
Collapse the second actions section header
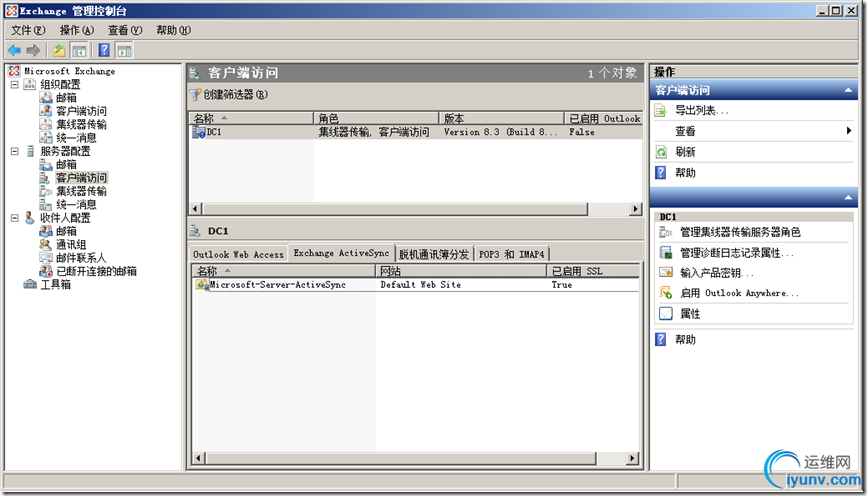tap(848, 197)
